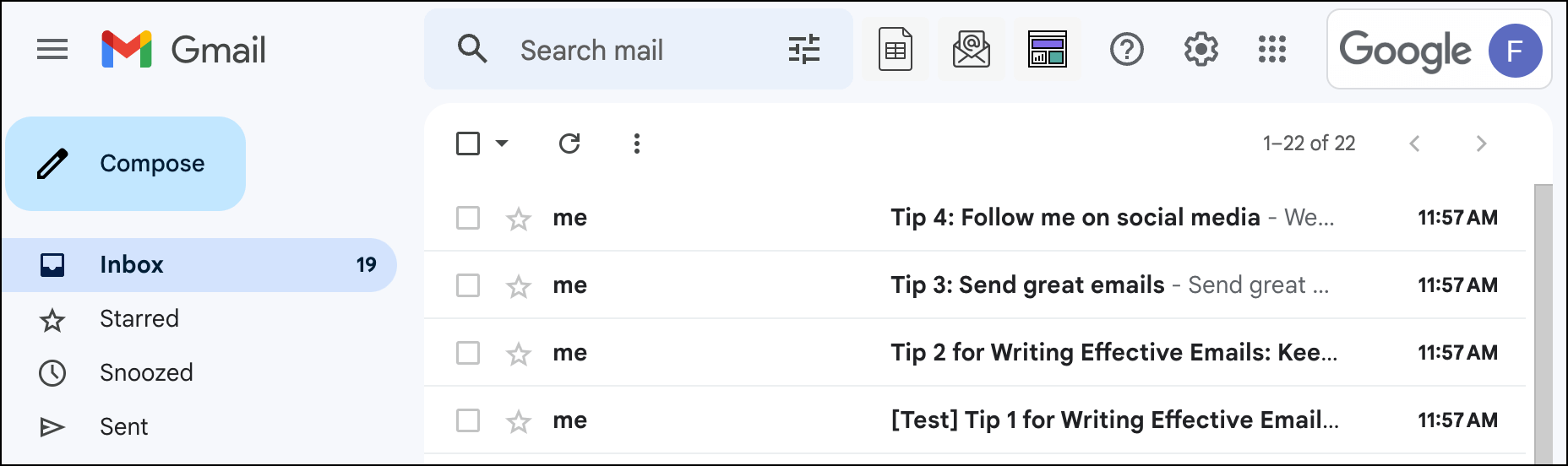Open the Settings gear icon
The width and height of the screenshot is (1568, 466).
[x=1200, y=50]
